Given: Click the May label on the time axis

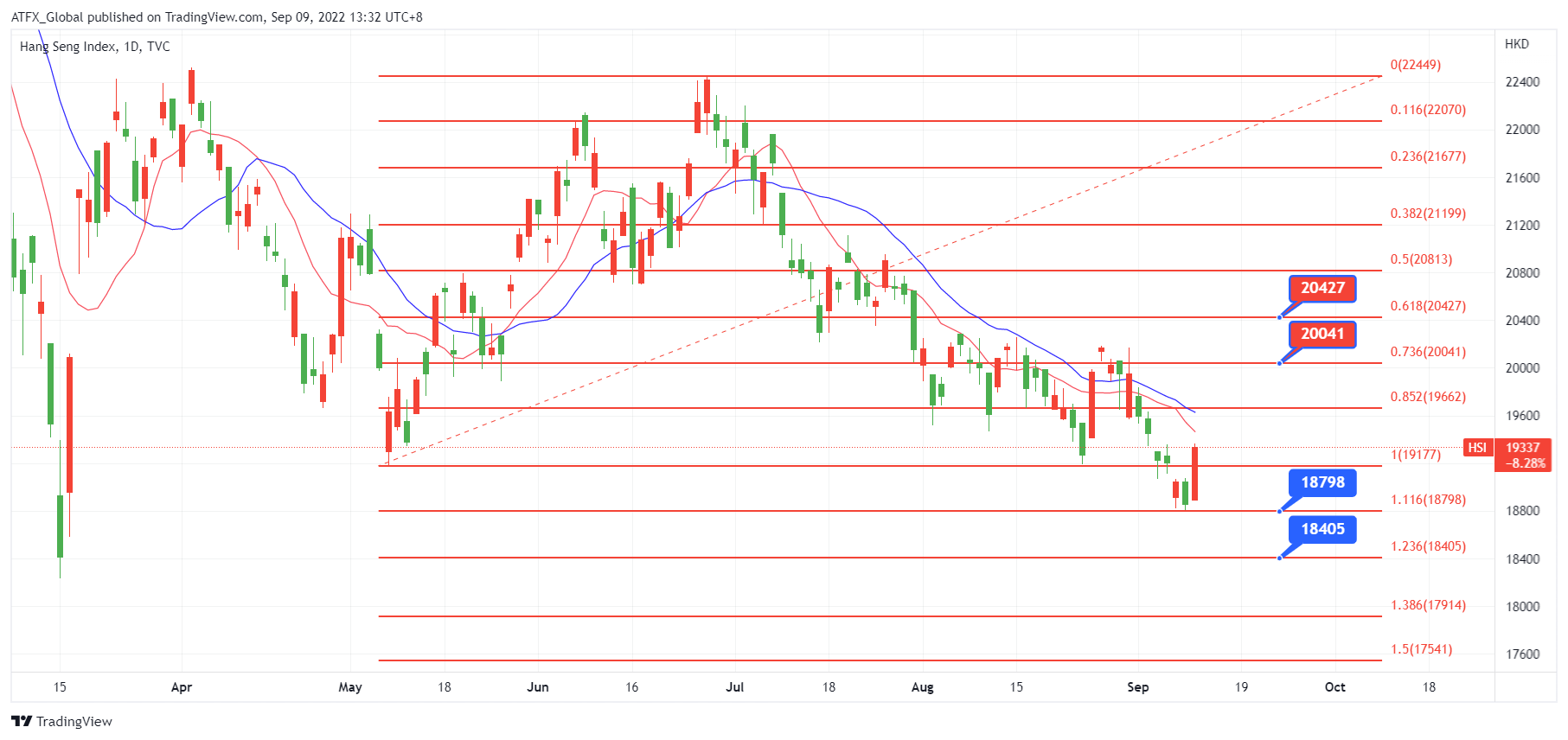Looking at the screenshot, I should [350, 687].
